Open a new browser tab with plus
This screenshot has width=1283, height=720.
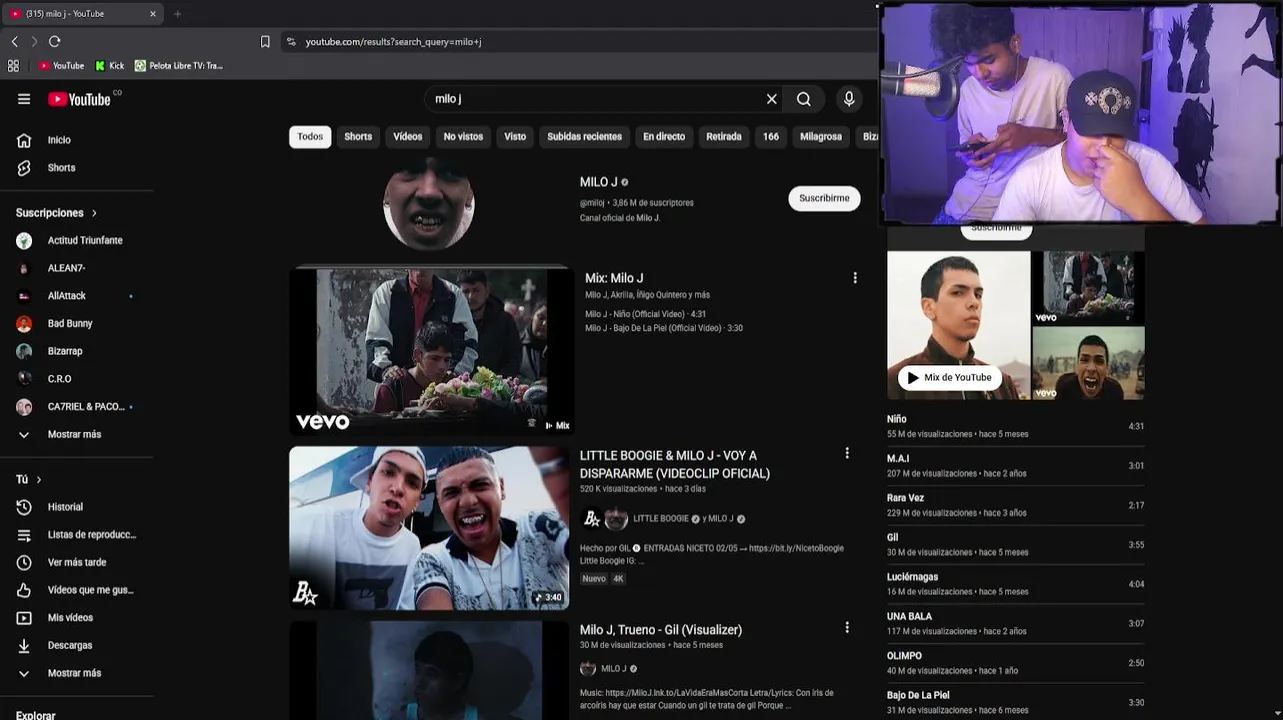coord(178,14)
